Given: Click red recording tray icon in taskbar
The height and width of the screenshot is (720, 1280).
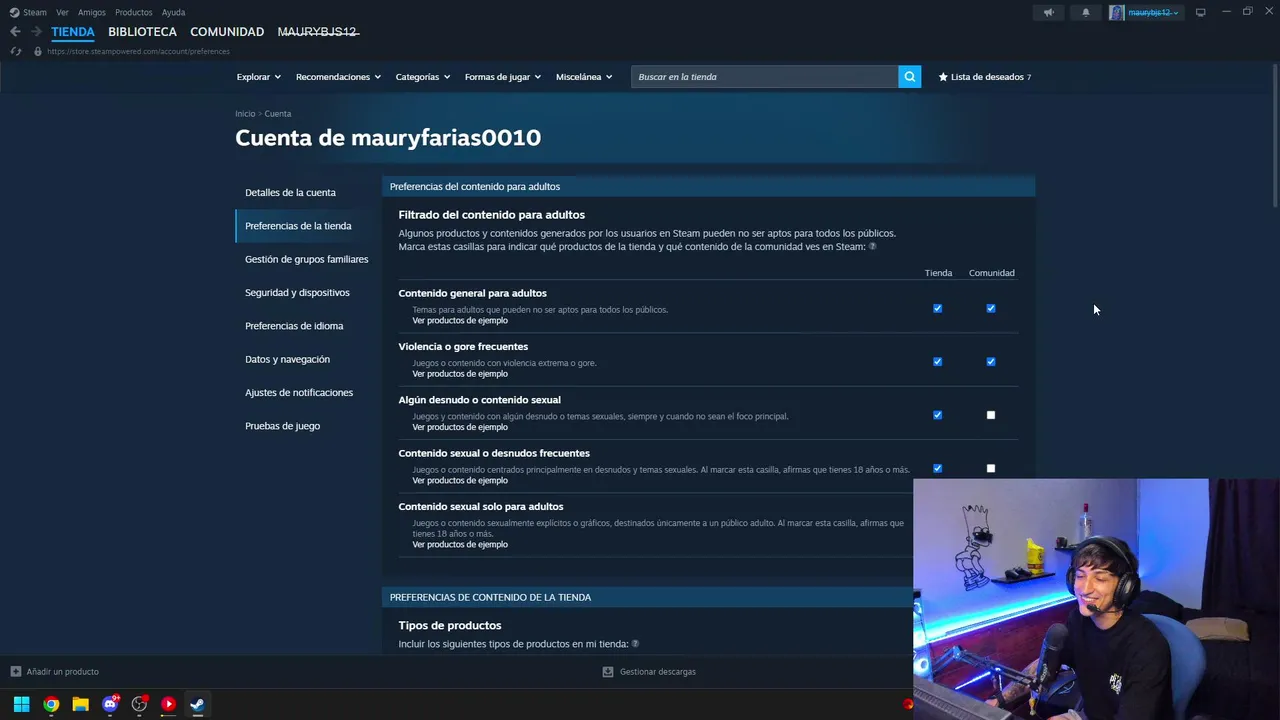Looking at the screenshot, I should pos(908,704).
